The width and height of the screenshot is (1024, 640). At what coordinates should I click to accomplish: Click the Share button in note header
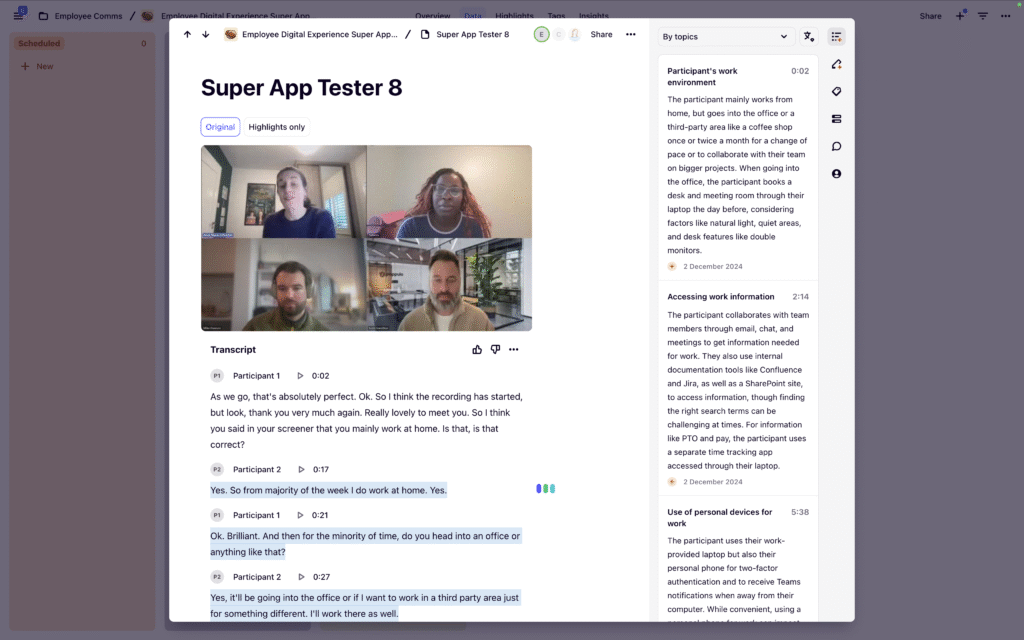(x=601, y=34)
